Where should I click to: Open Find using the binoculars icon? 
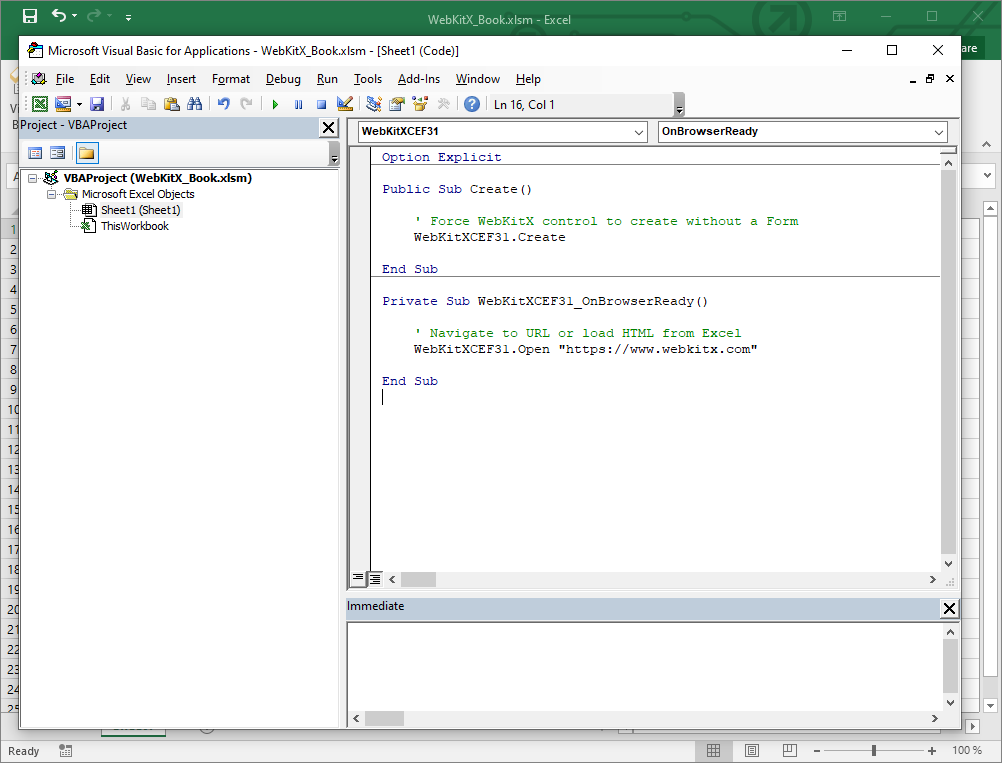pos(194,104)
